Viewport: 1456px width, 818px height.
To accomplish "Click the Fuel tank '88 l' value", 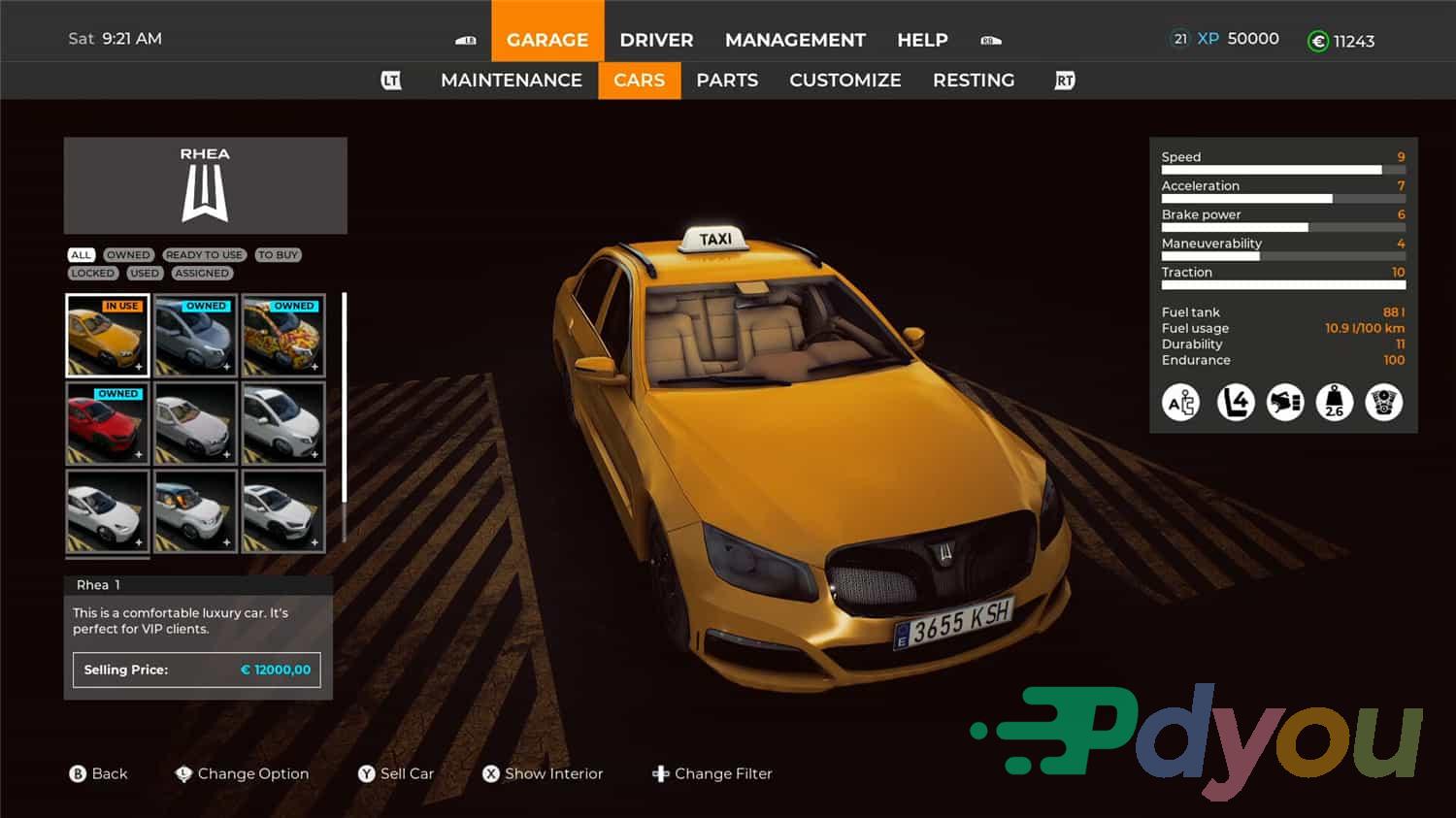I will (1394, 312).
